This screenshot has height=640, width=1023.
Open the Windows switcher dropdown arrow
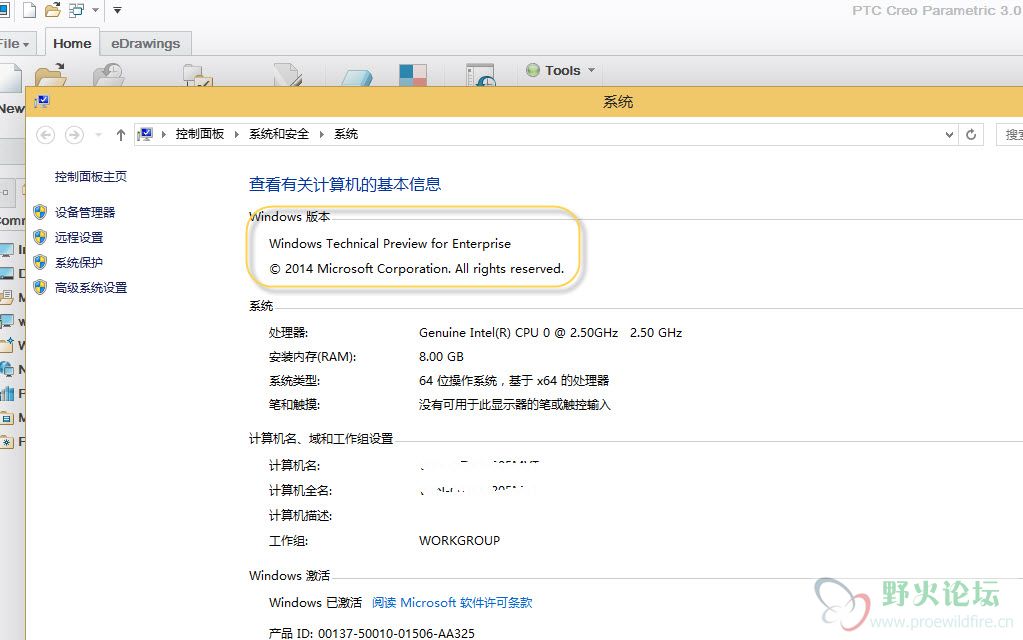(x=95, y=10)
